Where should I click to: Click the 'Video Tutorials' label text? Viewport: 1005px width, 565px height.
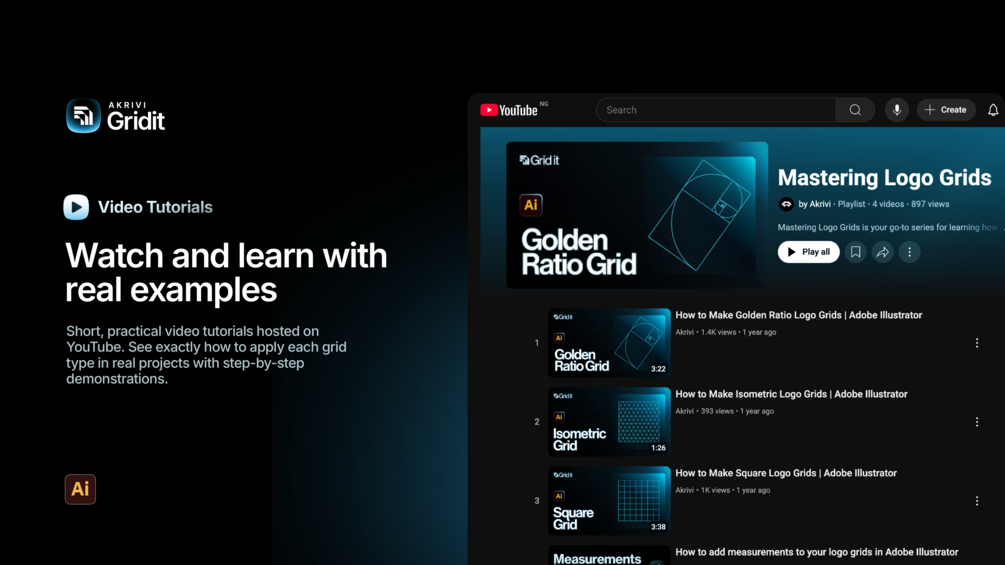tap(155, 207)
